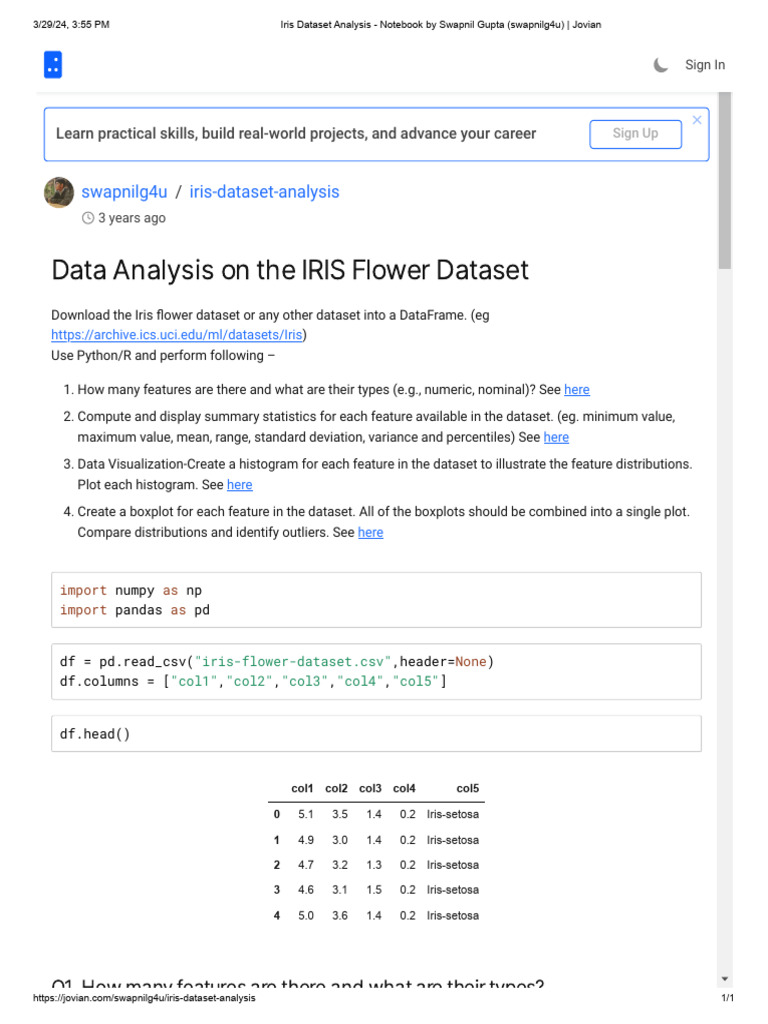This screenshot has height=1024, width=768.
Task: Toggle dark mode moon icon
Action: tap(661, 65)
